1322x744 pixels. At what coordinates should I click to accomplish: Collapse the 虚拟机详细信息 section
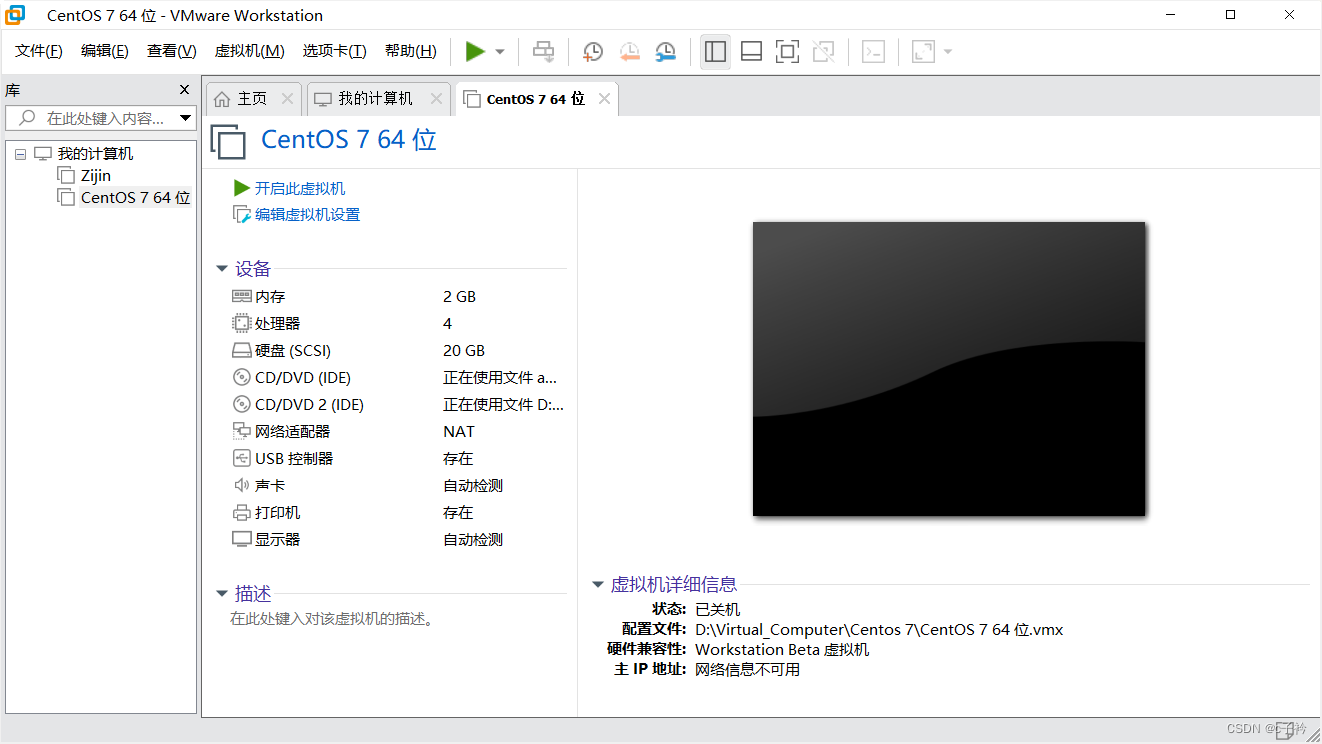[598, 585]
